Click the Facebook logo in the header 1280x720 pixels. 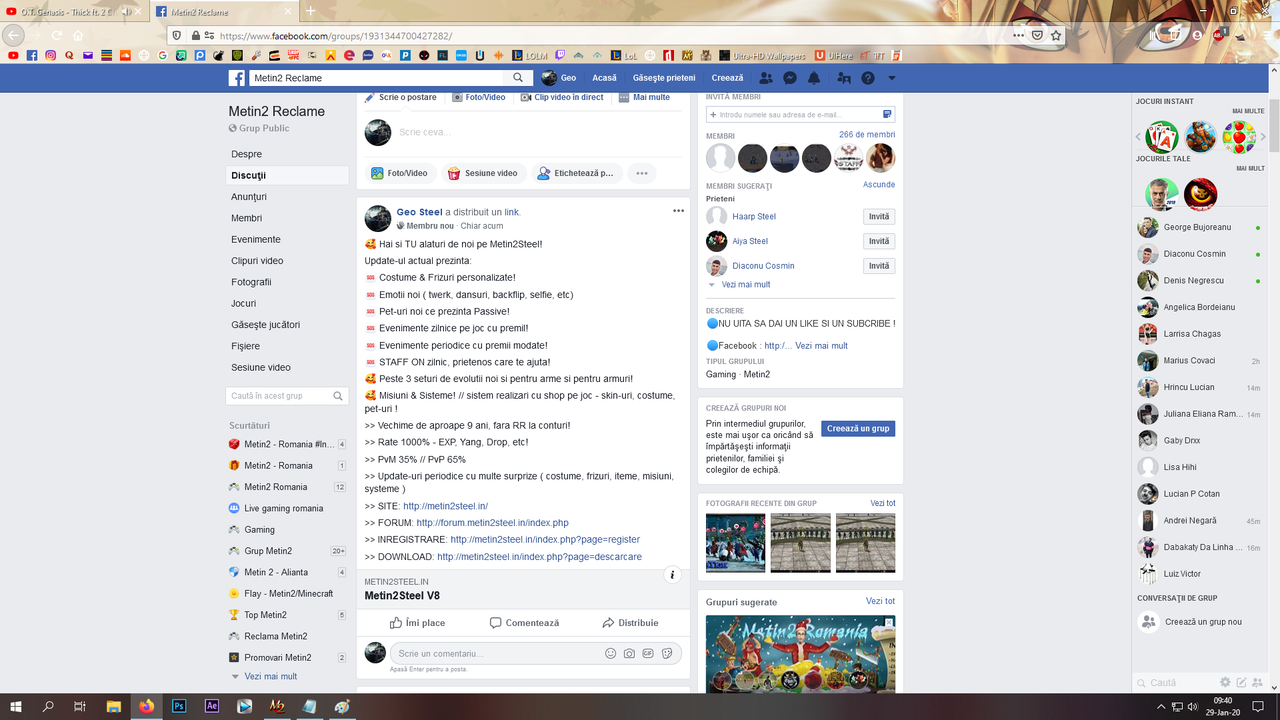[237, 78]
